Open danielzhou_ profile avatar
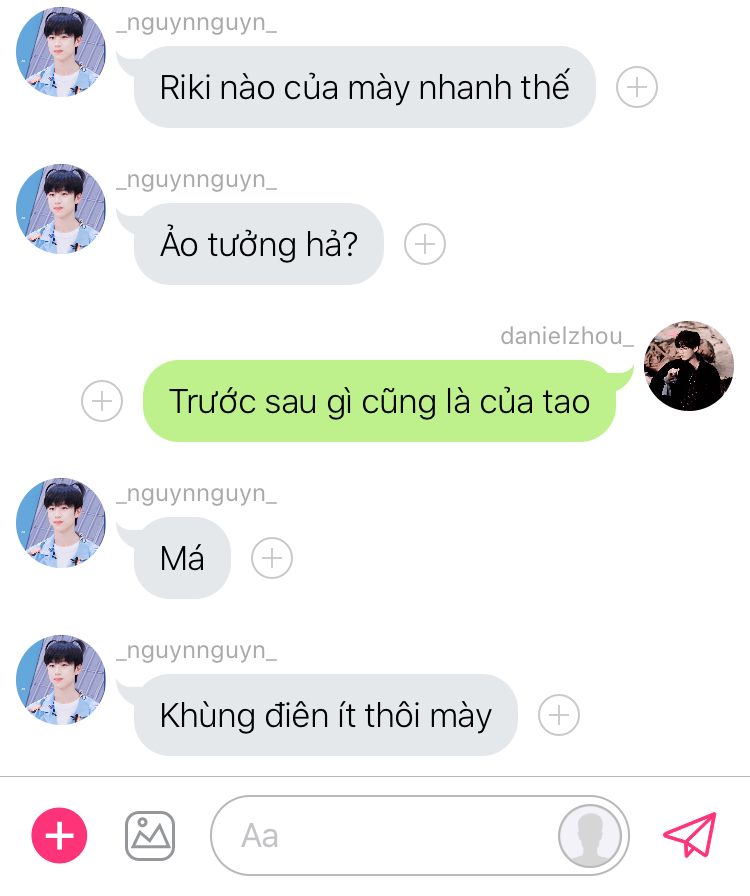This screenshot has width=750, height=896. [x=689, y=366]
